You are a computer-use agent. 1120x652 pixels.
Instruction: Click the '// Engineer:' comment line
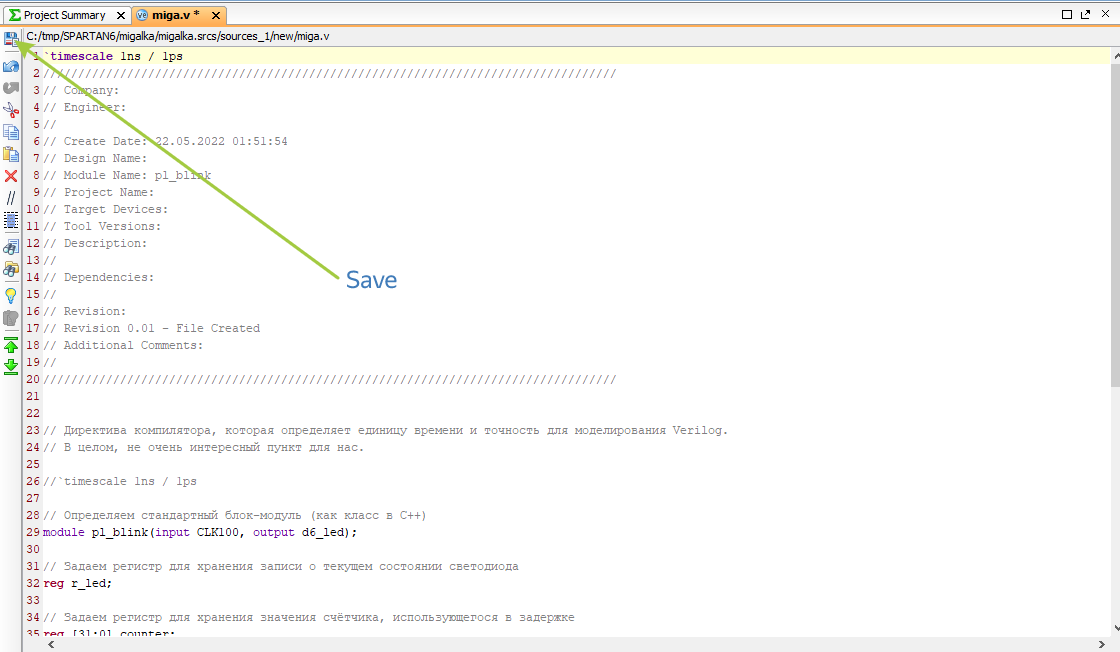(x=84, y=108)
